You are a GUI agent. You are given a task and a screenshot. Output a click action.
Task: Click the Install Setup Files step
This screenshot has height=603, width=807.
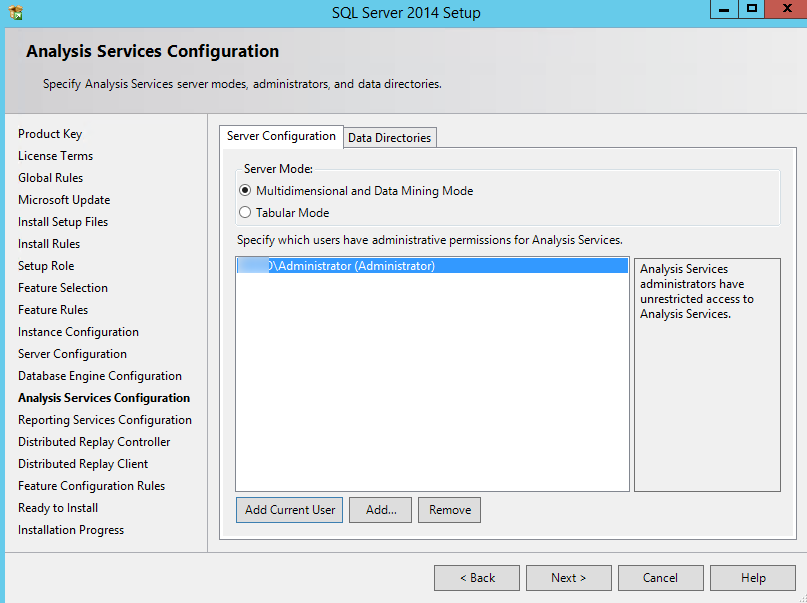click(63, 222)
